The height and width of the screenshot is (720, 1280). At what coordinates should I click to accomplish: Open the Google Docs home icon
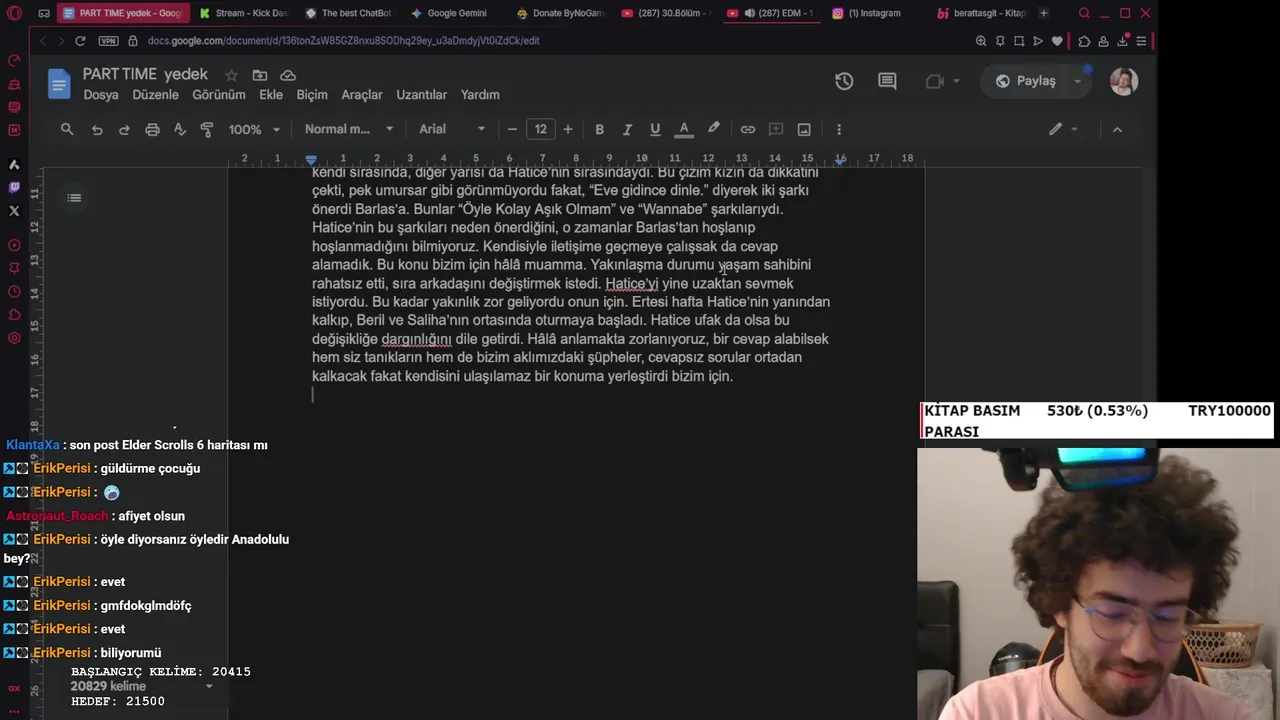point(59,83)
